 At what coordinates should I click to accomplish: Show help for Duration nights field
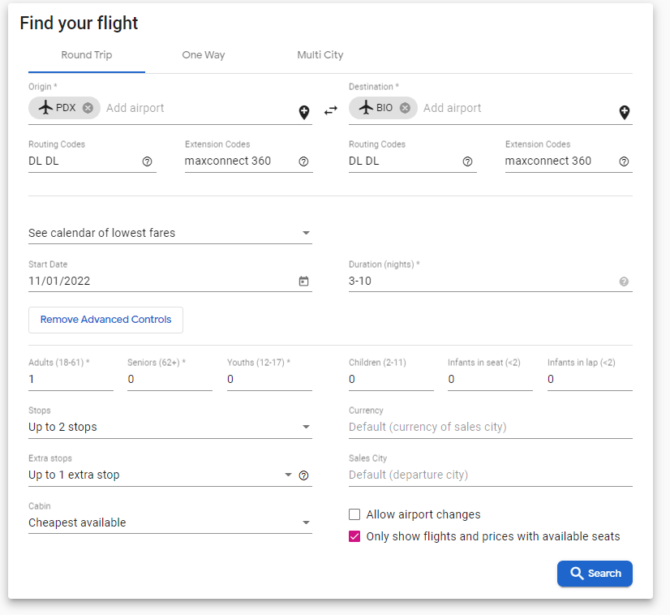click(x=624, y=282)
